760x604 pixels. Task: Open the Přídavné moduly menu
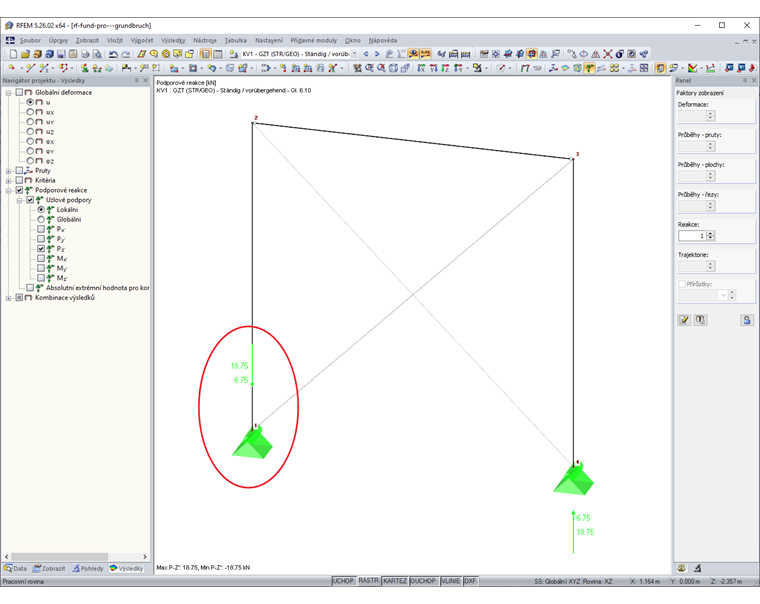point(314,40)
